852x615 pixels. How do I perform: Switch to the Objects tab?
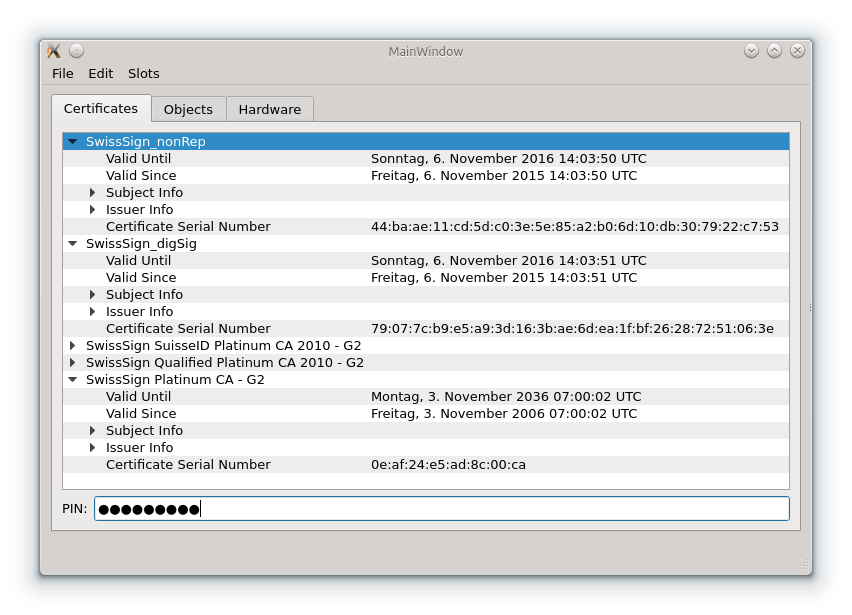(188, 109)
